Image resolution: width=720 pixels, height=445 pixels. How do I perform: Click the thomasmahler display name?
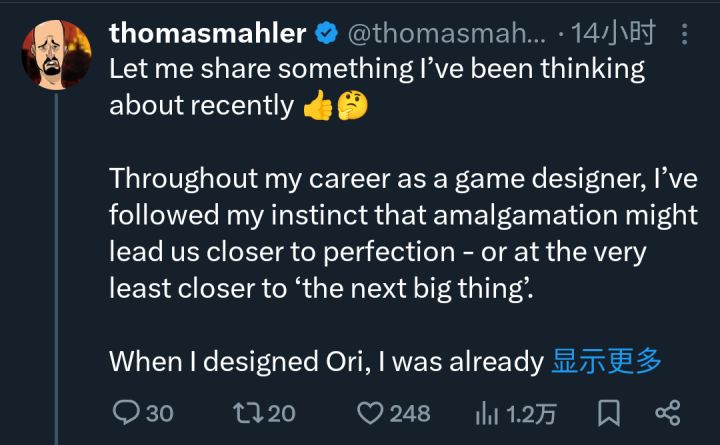point(207,34)
